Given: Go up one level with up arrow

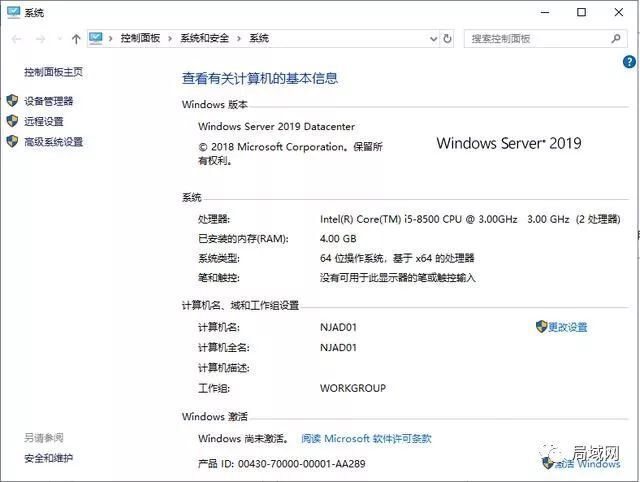Looking at the screenshot, I should point(76,39).
